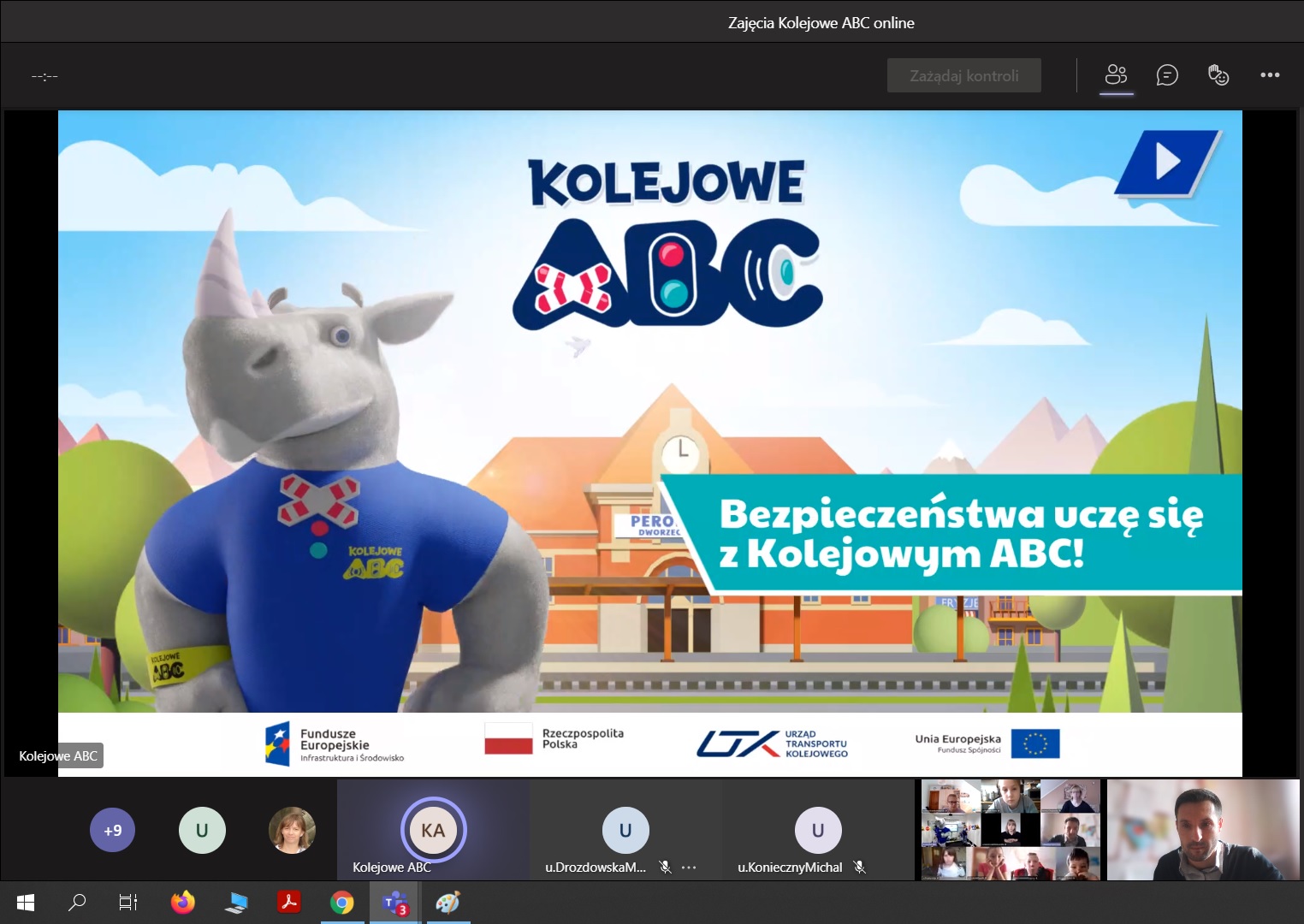Click the Urząd Transportu Kolejowego logo
Screen dimensions: 1304x924
(772, 743)
